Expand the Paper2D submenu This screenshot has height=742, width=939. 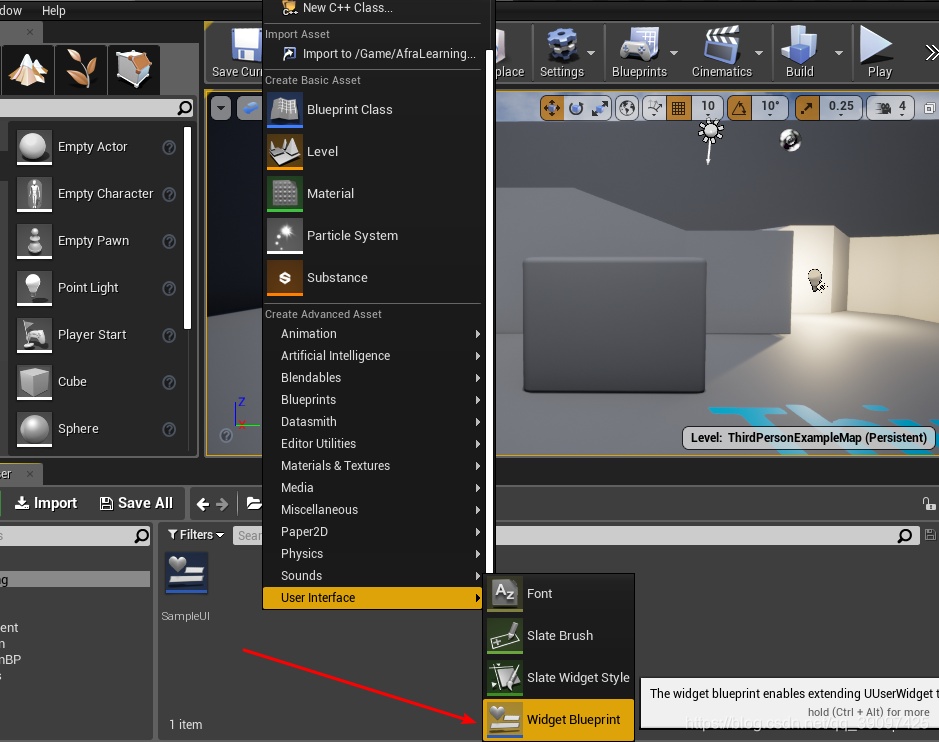[372, 532]
